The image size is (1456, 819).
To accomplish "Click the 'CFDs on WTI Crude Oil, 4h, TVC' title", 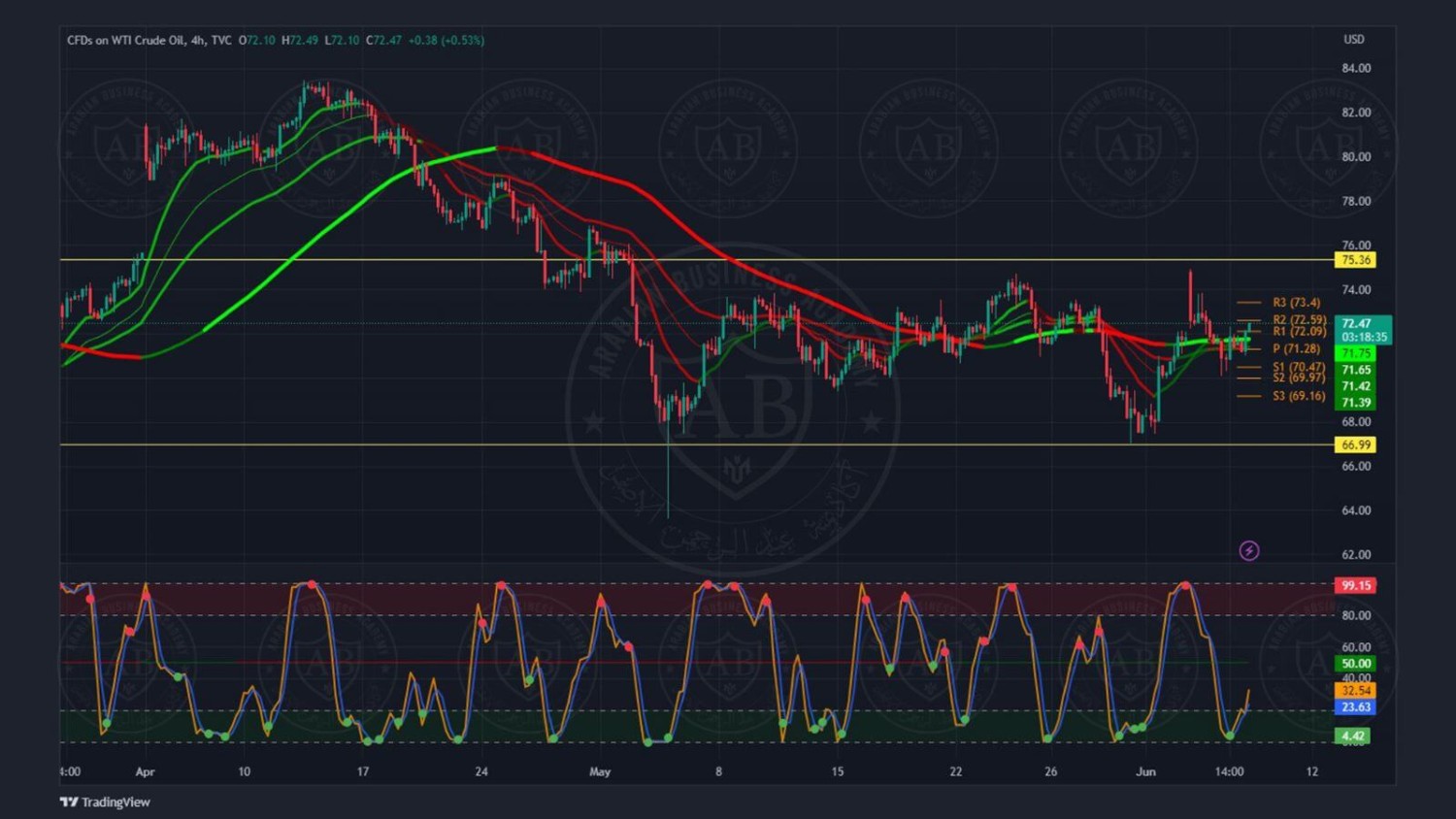I will pyautogui.click(x=149, y=40).
